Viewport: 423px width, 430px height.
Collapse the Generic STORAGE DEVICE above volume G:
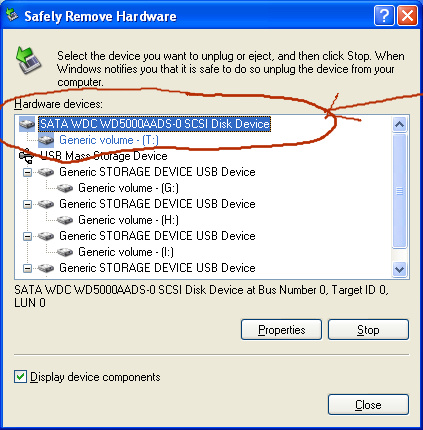pos(27,172)
